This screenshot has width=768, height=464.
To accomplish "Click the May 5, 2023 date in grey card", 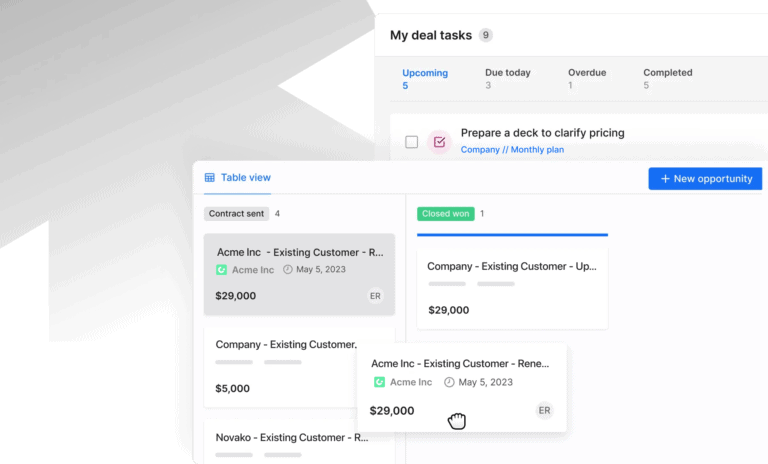I will [x=321, y=269].
